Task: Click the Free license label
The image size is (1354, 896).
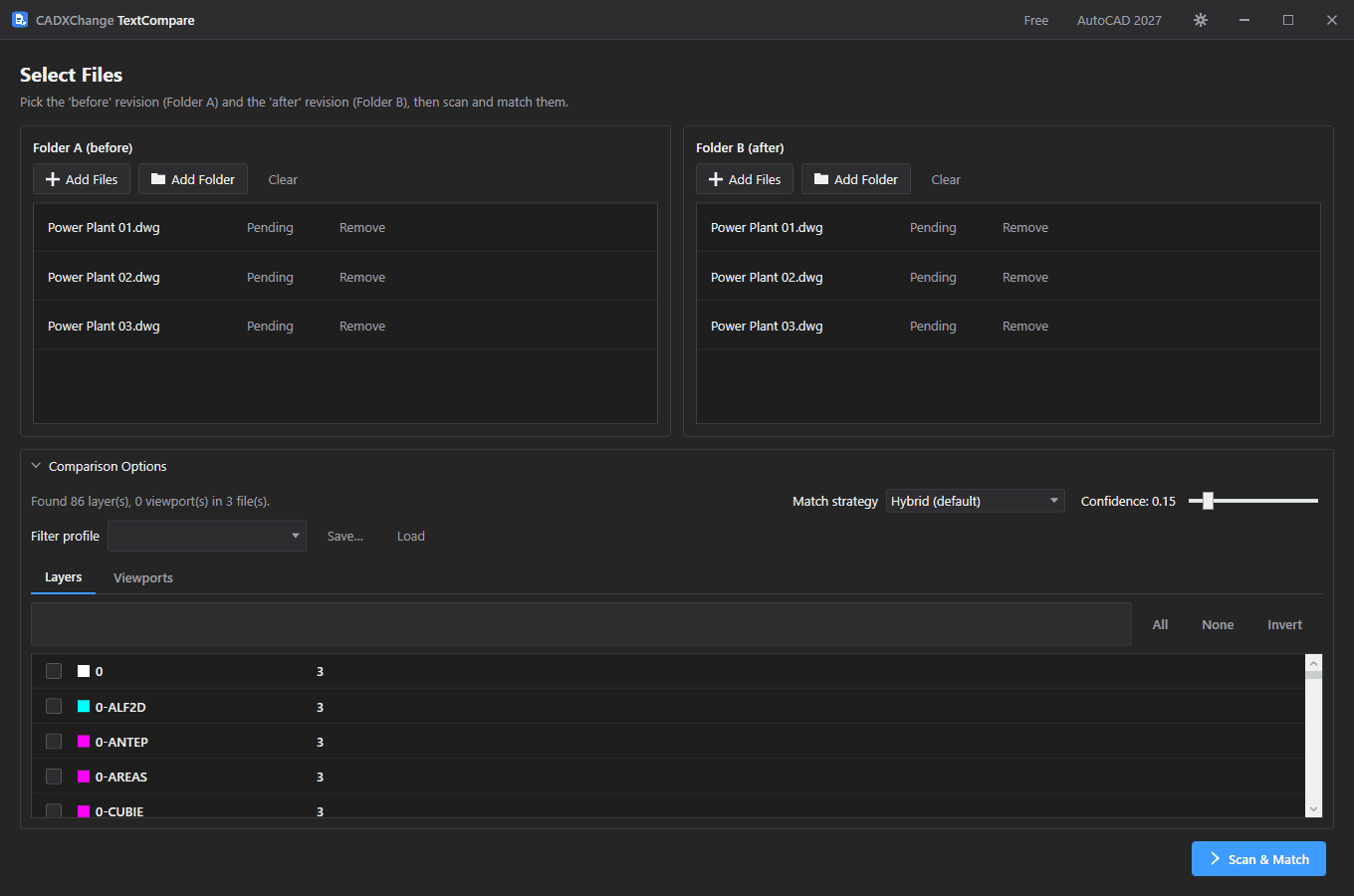Action: 1036,20
